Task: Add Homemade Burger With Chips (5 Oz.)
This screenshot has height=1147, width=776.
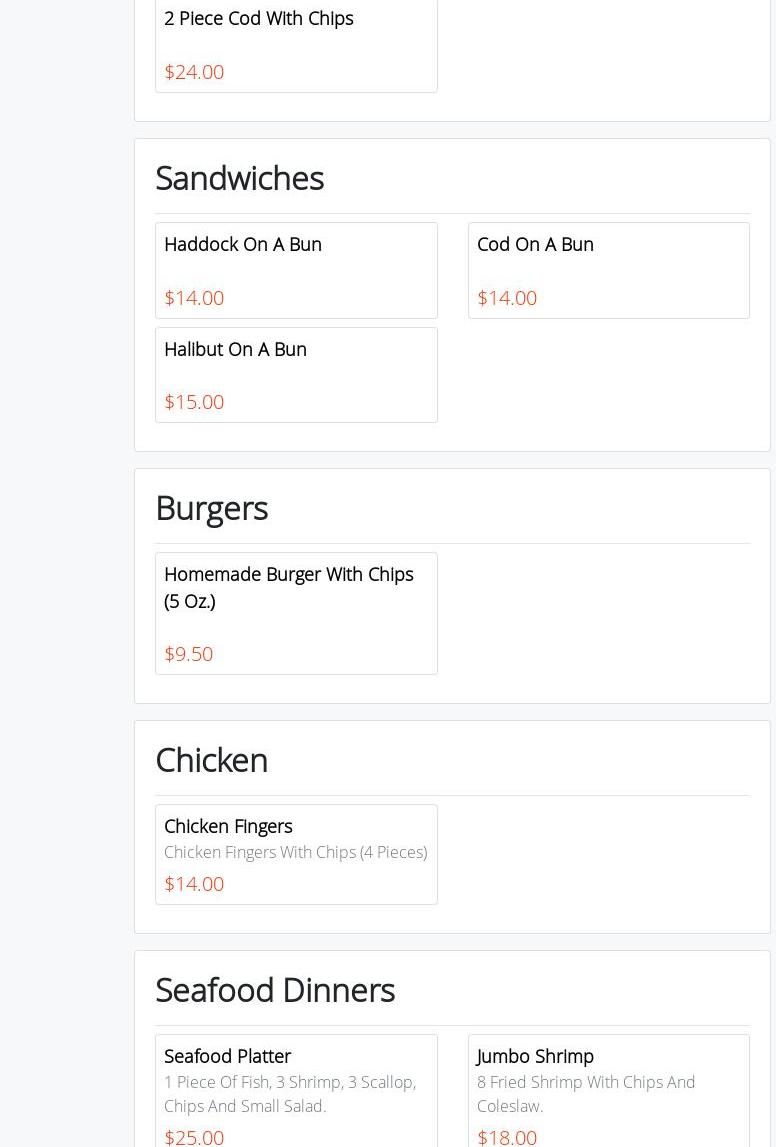Action: [x=288, y=587]
